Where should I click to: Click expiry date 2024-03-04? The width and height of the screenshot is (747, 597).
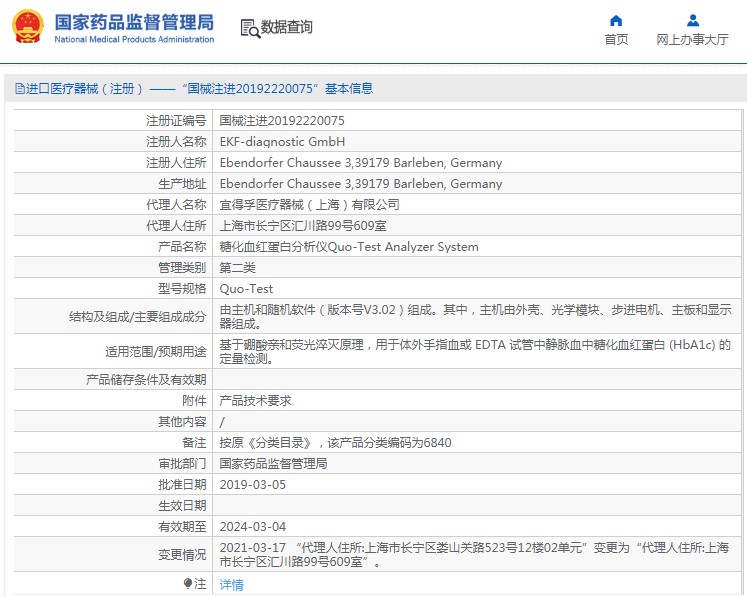point(252,526)
